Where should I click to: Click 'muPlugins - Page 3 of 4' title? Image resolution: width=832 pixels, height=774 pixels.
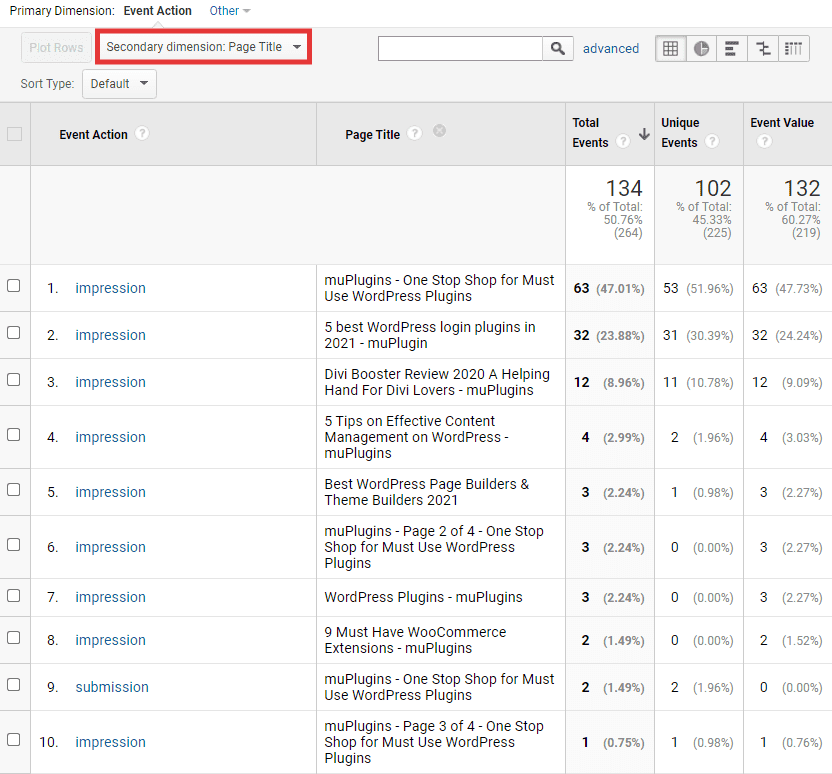coord(434,742)
